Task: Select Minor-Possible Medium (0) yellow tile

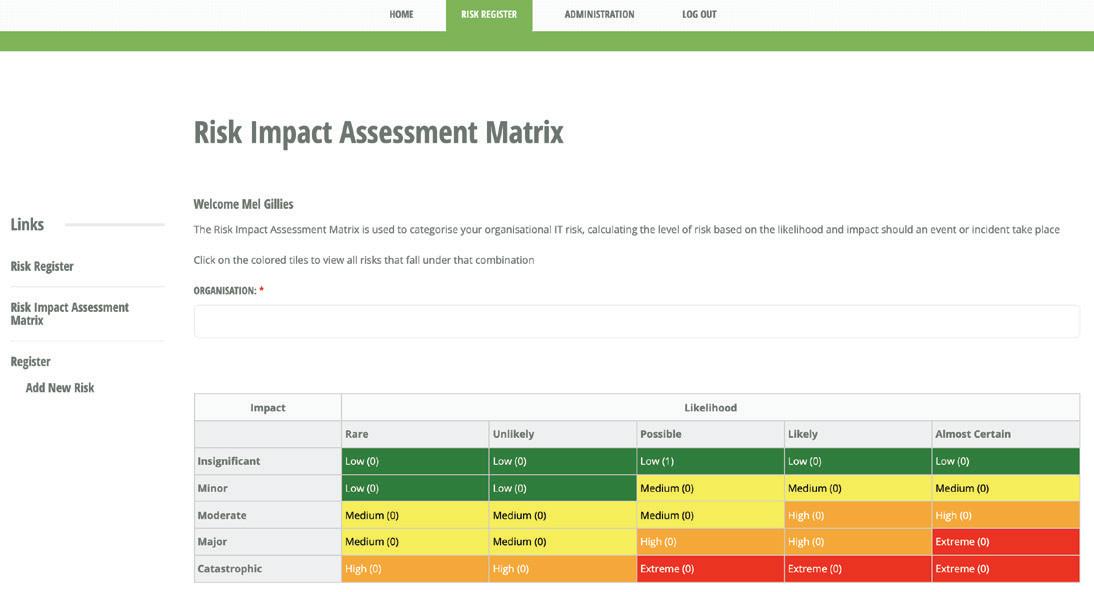Action: (710, 489)
